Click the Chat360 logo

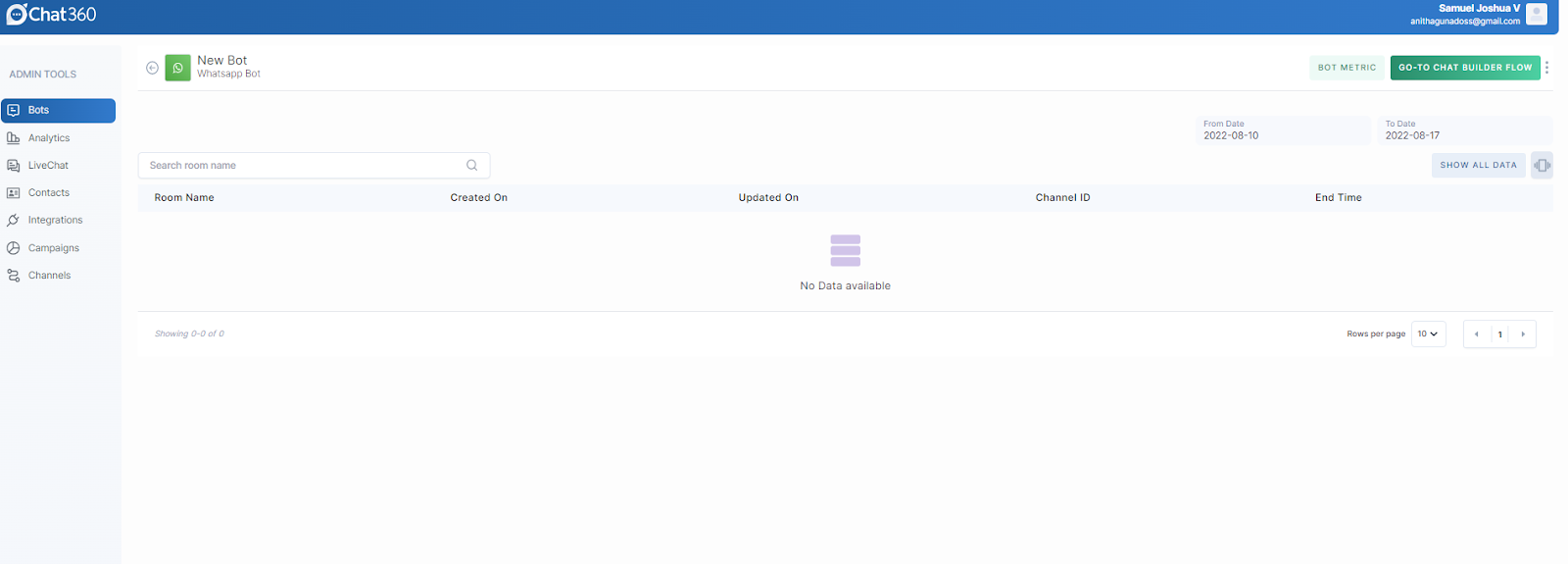[52, 15]
